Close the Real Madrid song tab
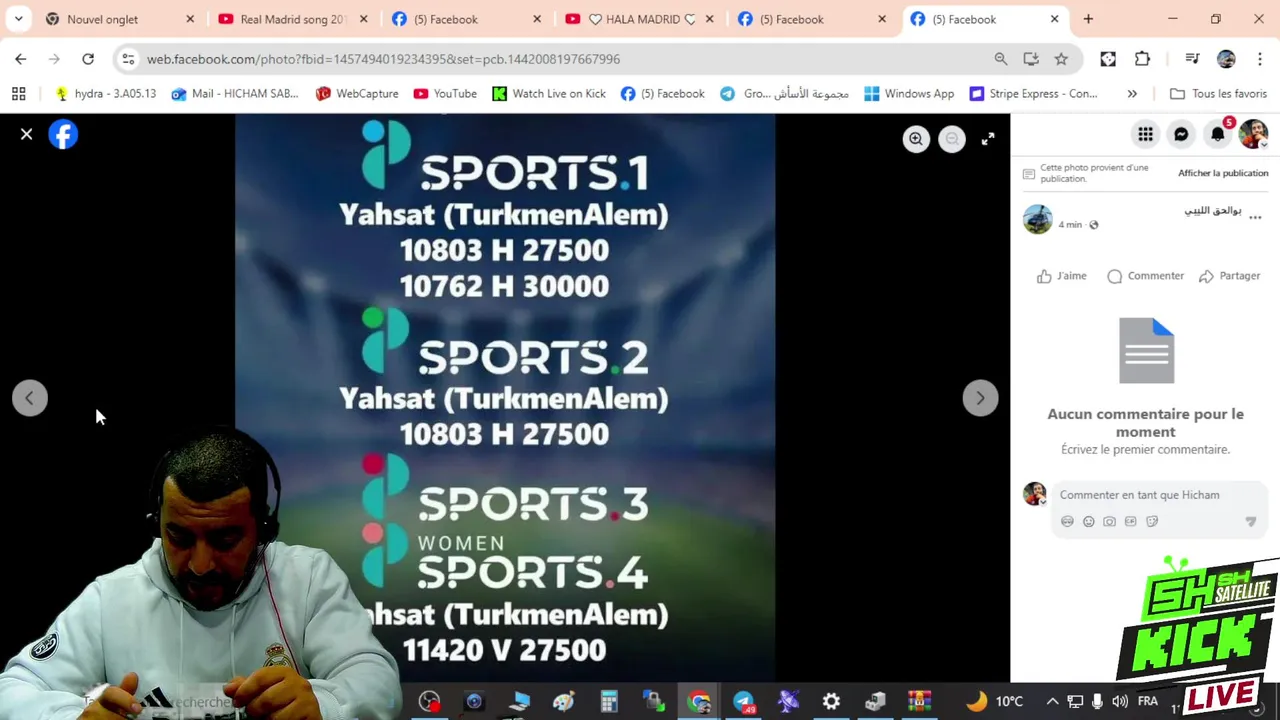1280x720 pixels. (363, 19)
